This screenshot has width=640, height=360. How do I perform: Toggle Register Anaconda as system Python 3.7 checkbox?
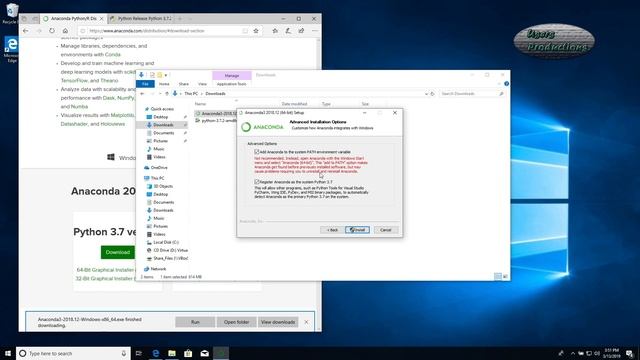coord(257,182)
